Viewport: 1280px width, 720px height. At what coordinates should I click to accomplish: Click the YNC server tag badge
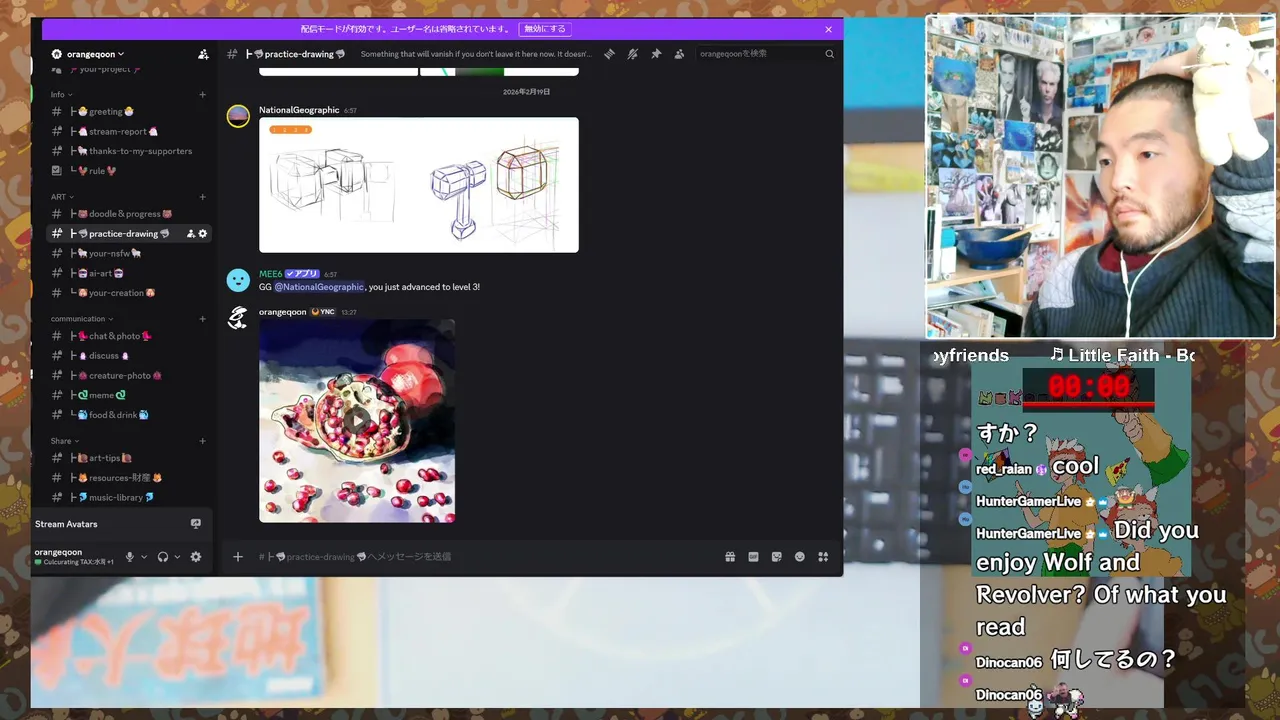coord(323,312)
